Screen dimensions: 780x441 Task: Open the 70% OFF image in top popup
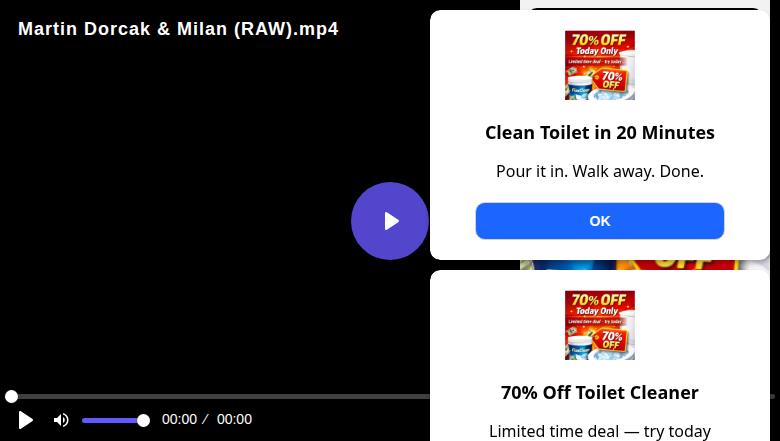599,65
